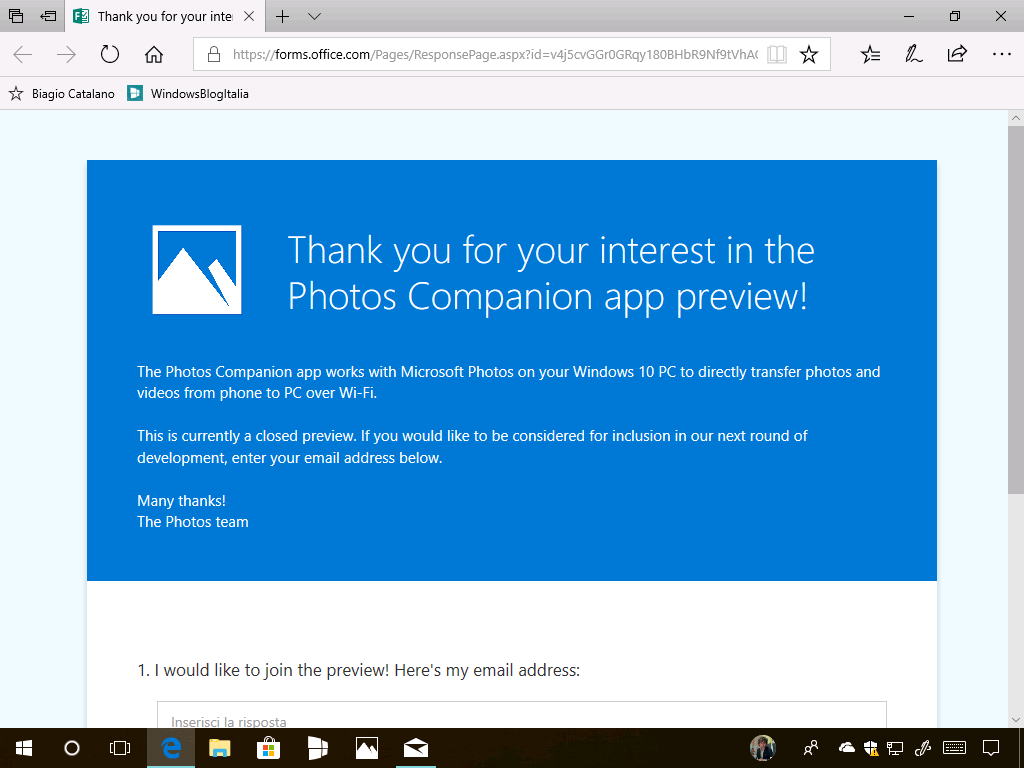Open the white tiles app on taskbar
The height and width of the screenshot is (768, 1024).
317,748
